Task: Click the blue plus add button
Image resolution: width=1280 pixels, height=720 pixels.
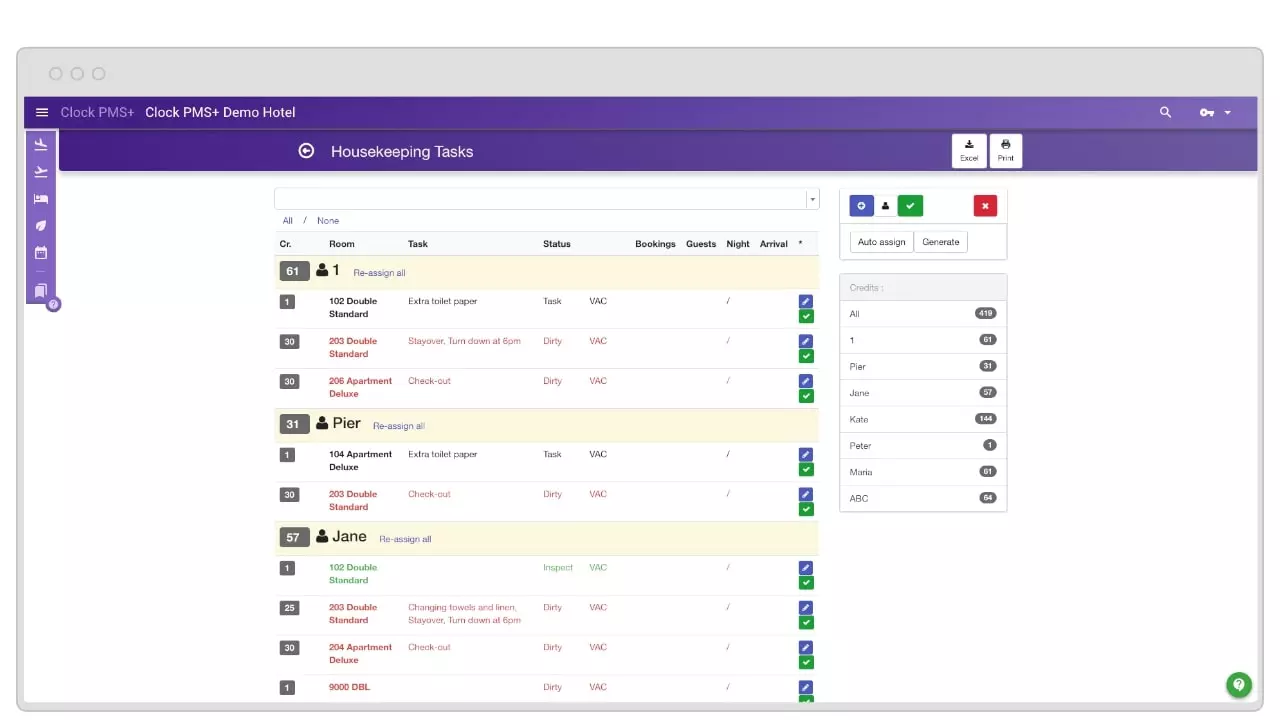Action: (861, 206)
